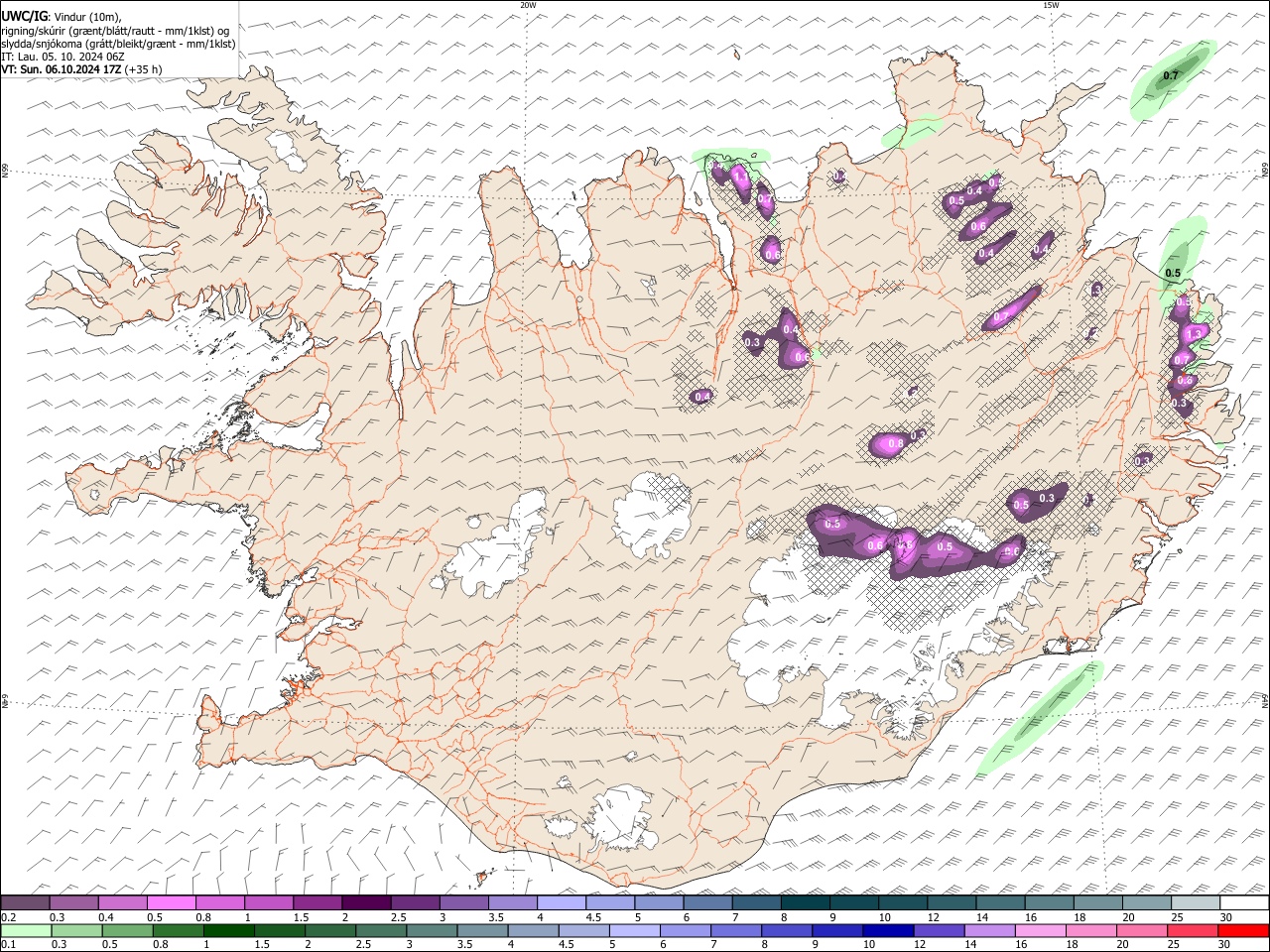Pick the darkest purple swatch labeled 2
The image size is (1270, 952).
[366, 903]
